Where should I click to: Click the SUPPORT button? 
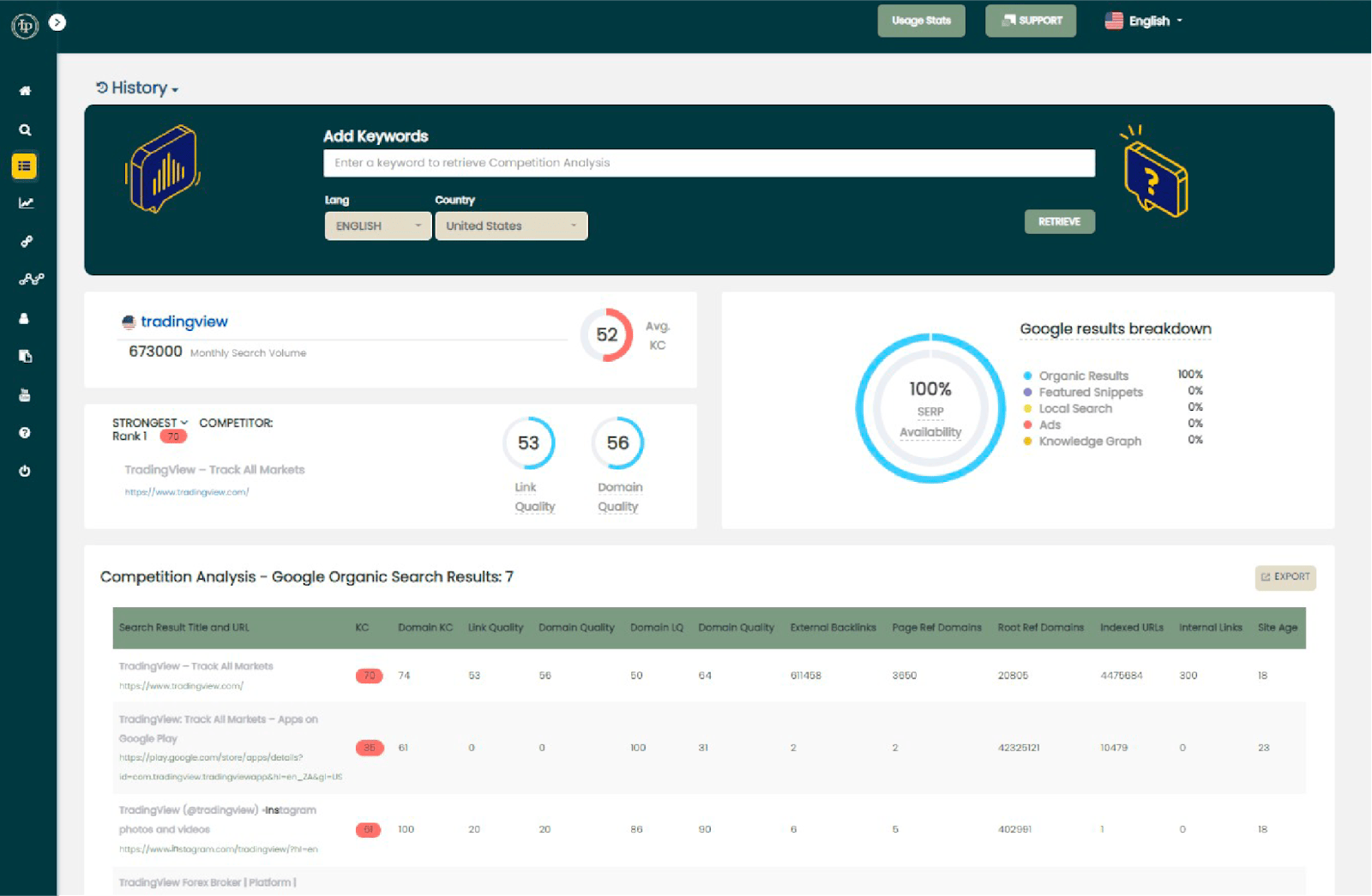[1031, 21]
